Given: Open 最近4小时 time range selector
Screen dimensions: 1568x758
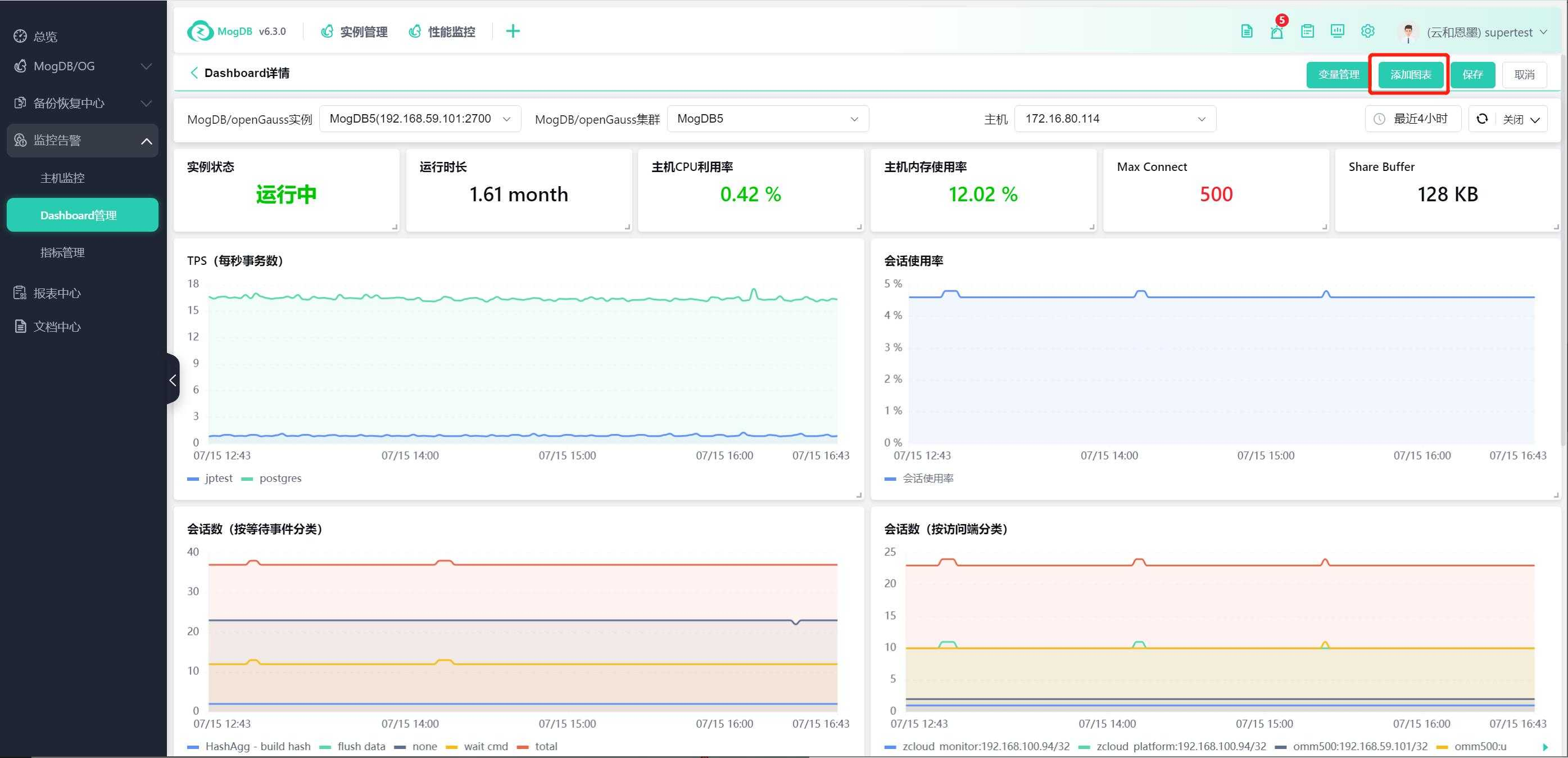Looking at the screenshot, I should [x=1413, y=119].
